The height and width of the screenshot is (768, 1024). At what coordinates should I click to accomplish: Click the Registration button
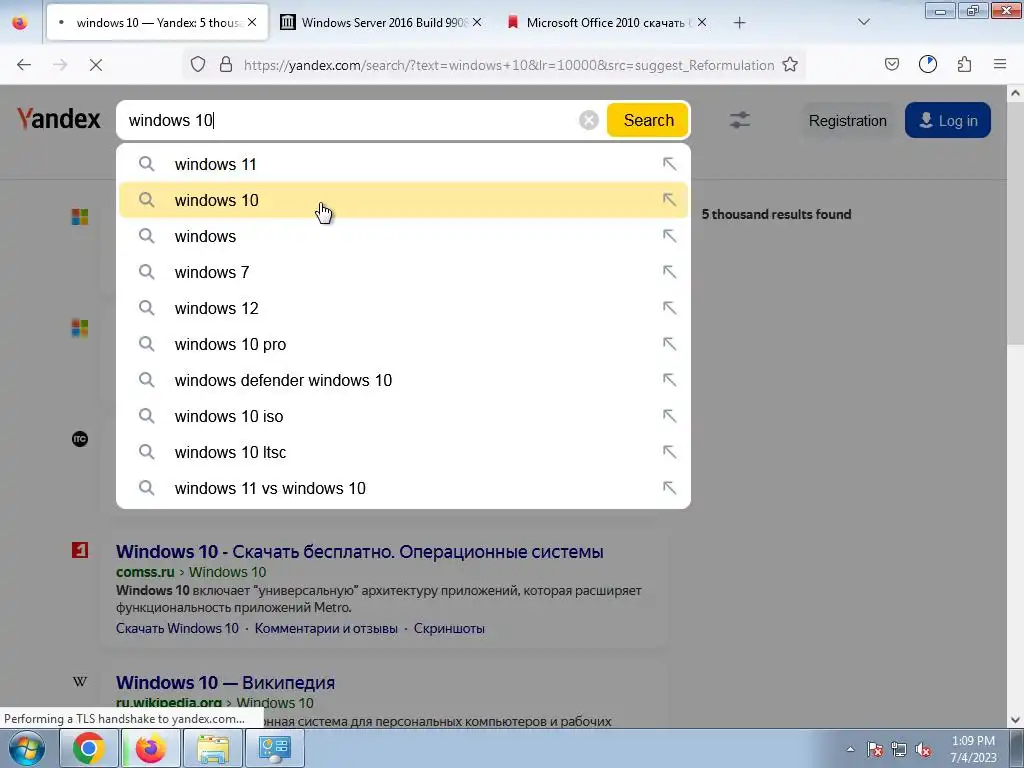click(x=847, y=121)
